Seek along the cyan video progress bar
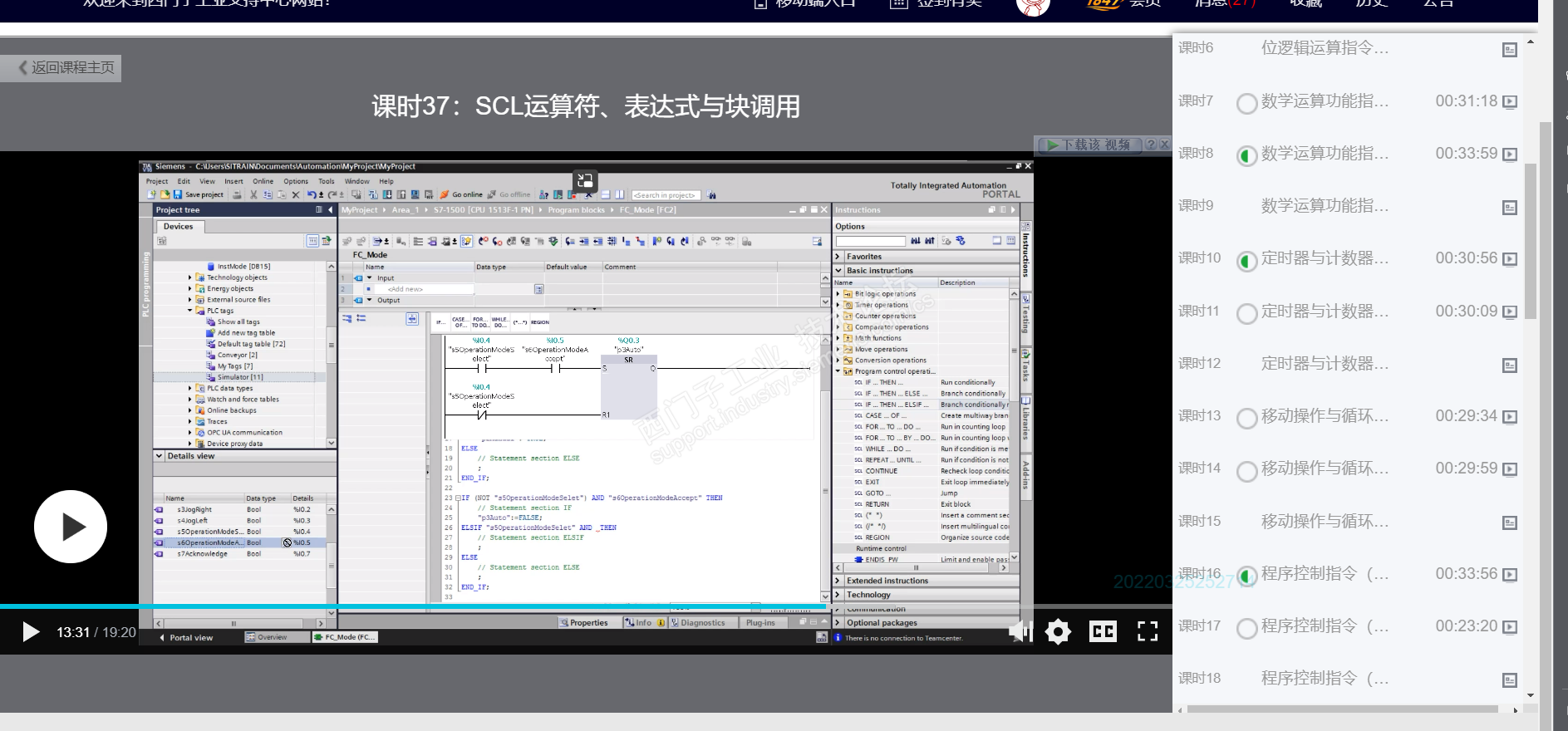The image size is (1568, 731). [413, 606]
